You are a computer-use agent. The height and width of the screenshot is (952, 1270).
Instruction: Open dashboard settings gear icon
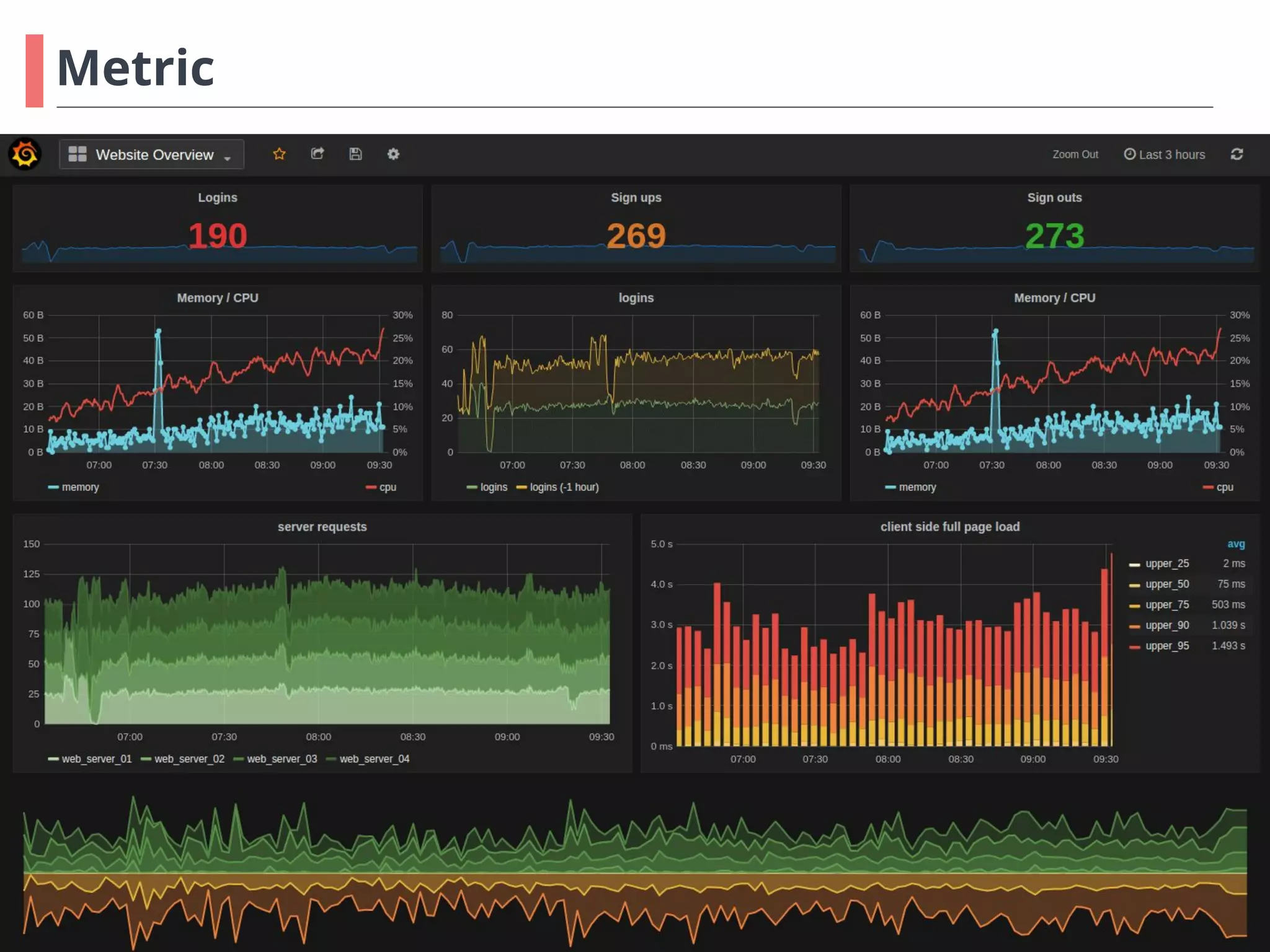(x=393, y=154)
